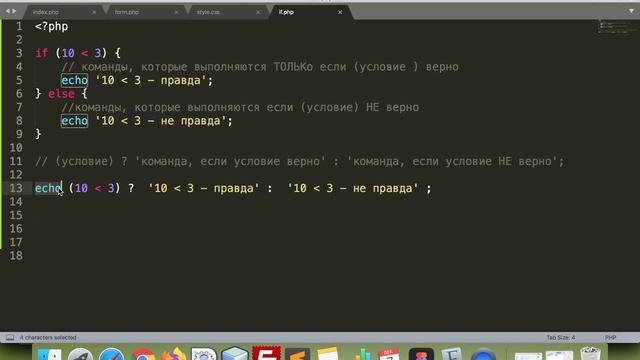Image resolution: width=640 pixels, height=360 pixels.
Task: Click line number 11 in gutter
Action: point(16,161)
